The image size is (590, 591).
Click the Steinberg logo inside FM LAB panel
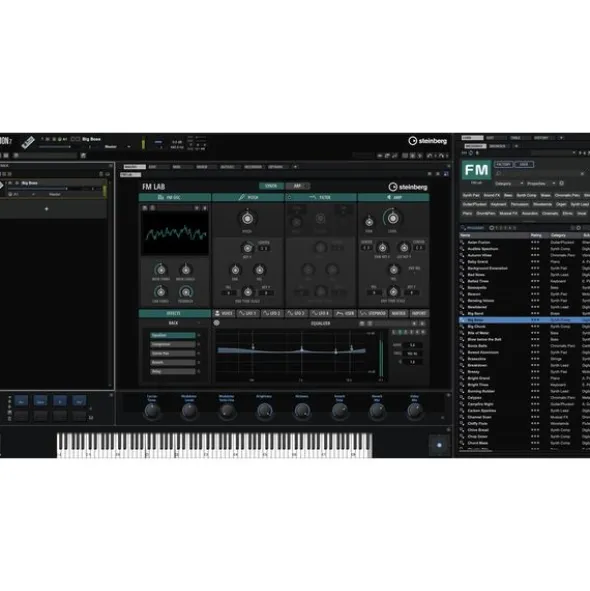[408, 187]
